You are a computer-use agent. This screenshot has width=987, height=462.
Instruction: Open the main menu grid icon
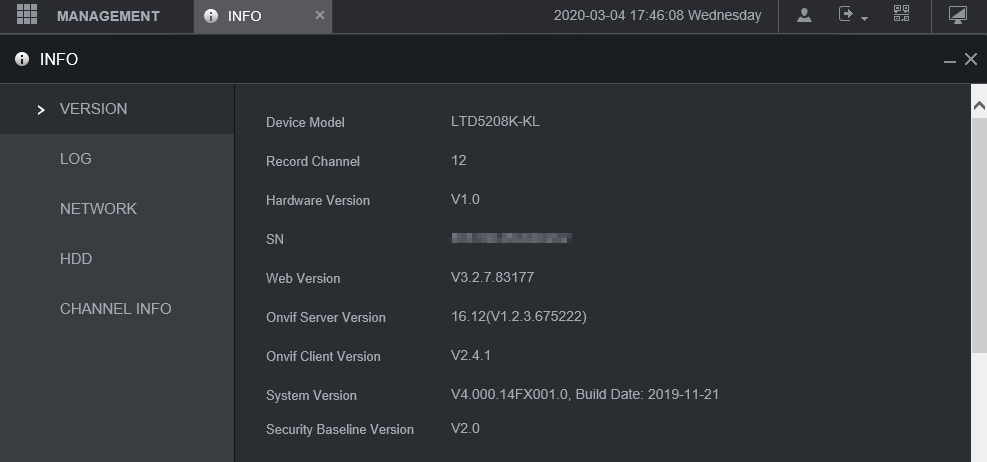pyautogui.click(x=27, y=15)
